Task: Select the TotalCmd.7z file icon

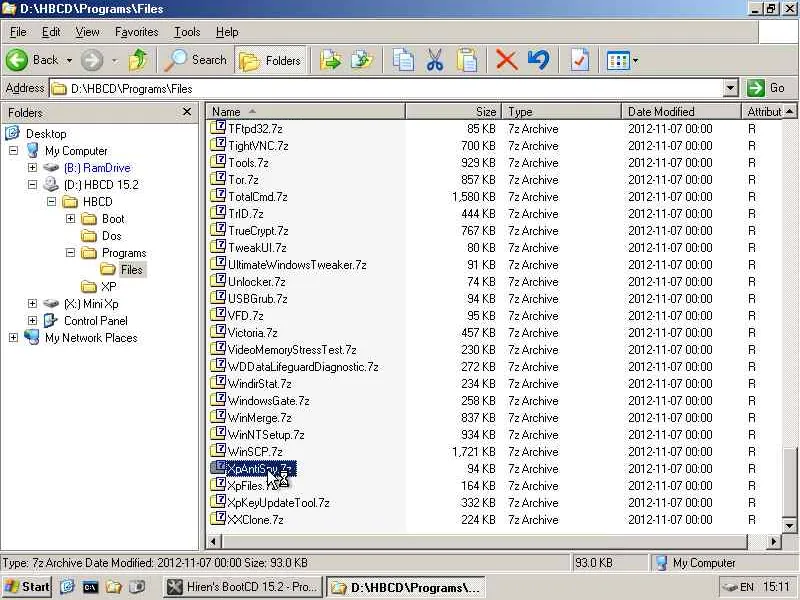Action: pyautogui.click(x=218, y=195)
